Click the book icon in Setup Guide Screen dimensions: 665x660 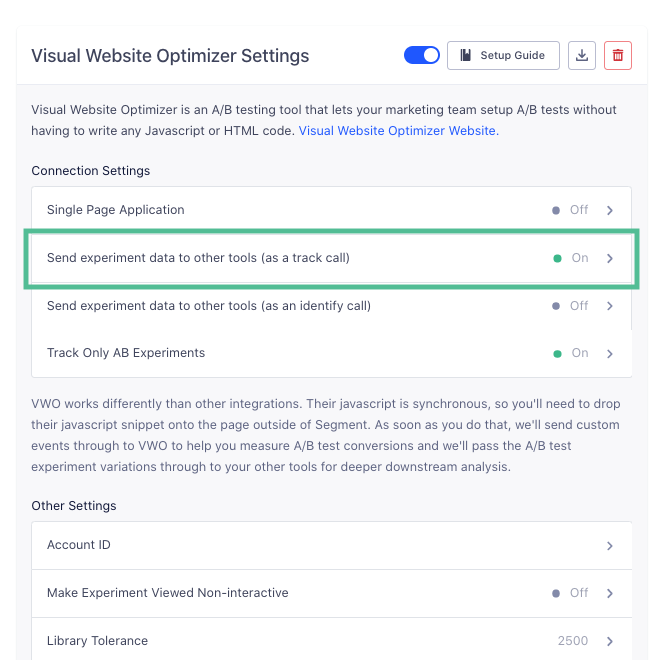point(466,55)
